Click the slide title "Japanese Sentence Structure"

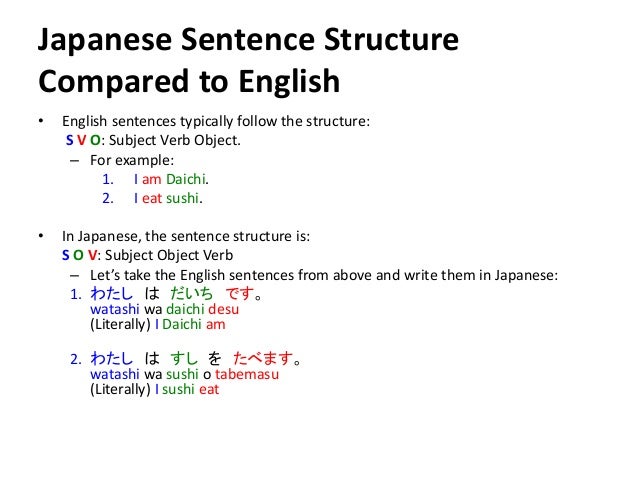point(246,44)
